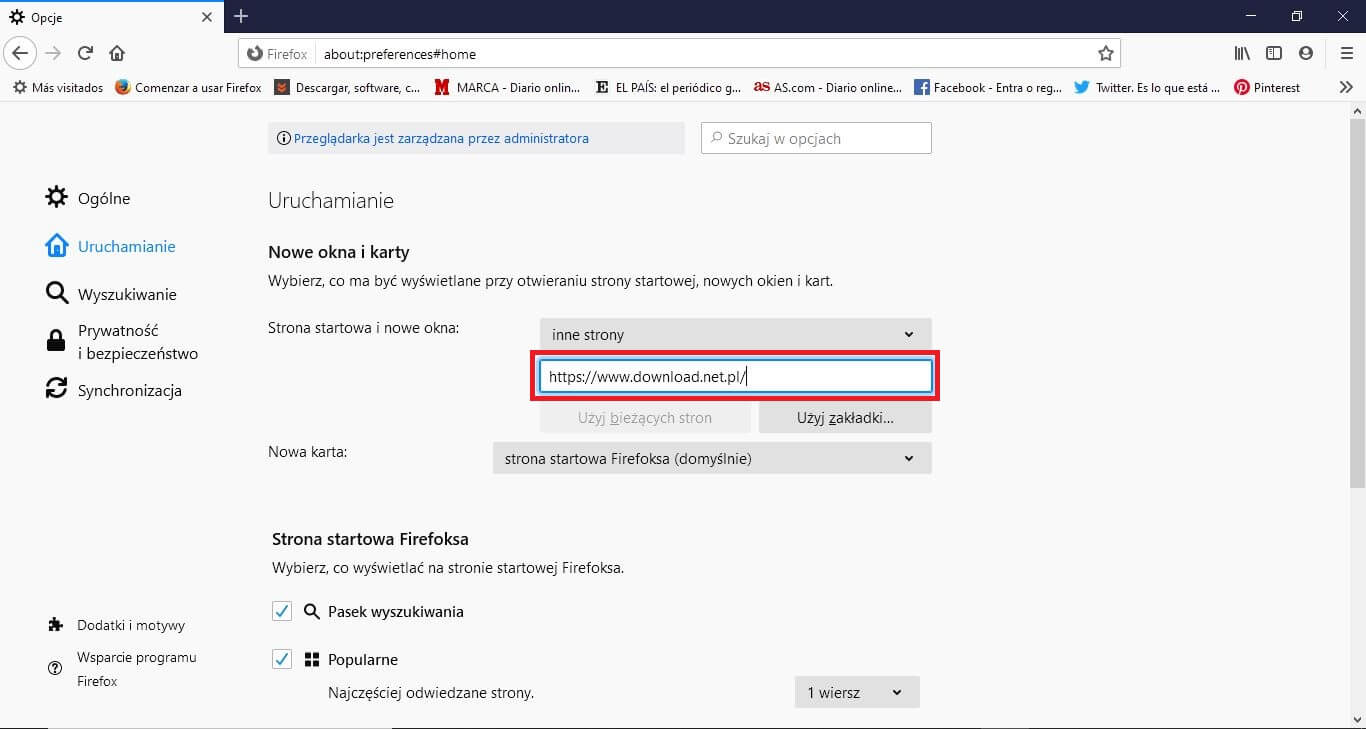The height and width of the screenshot is (729, 1366).
Task: Open the Más visitados bookmarks folder
Action: 58,88
